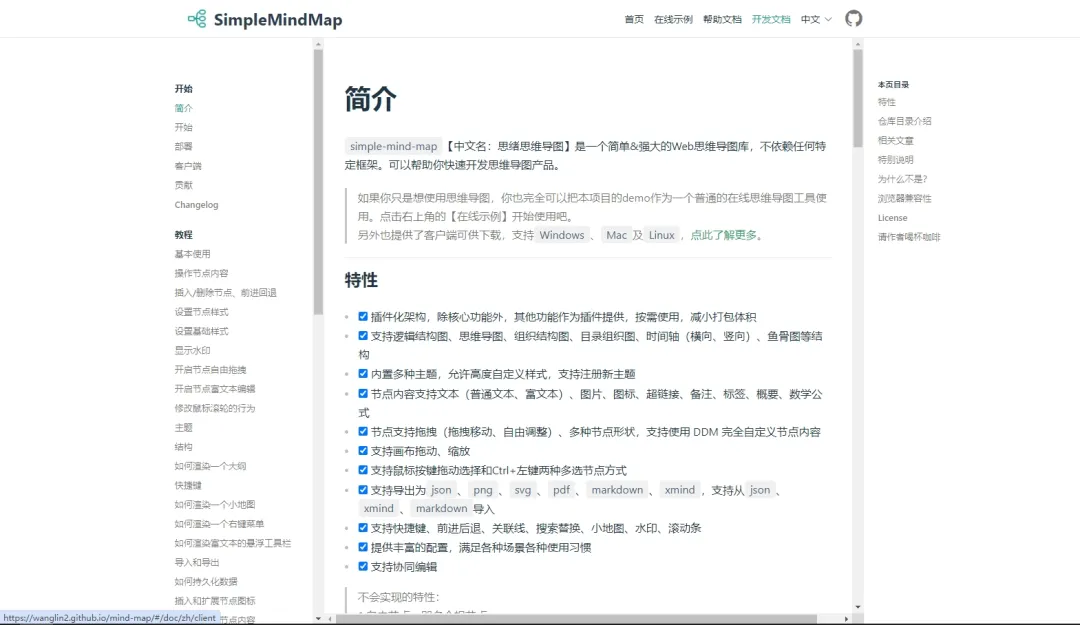Screen dimensions: 1080x625
Task: Click the simple-mind-map code label
Action: pos(393,146)
